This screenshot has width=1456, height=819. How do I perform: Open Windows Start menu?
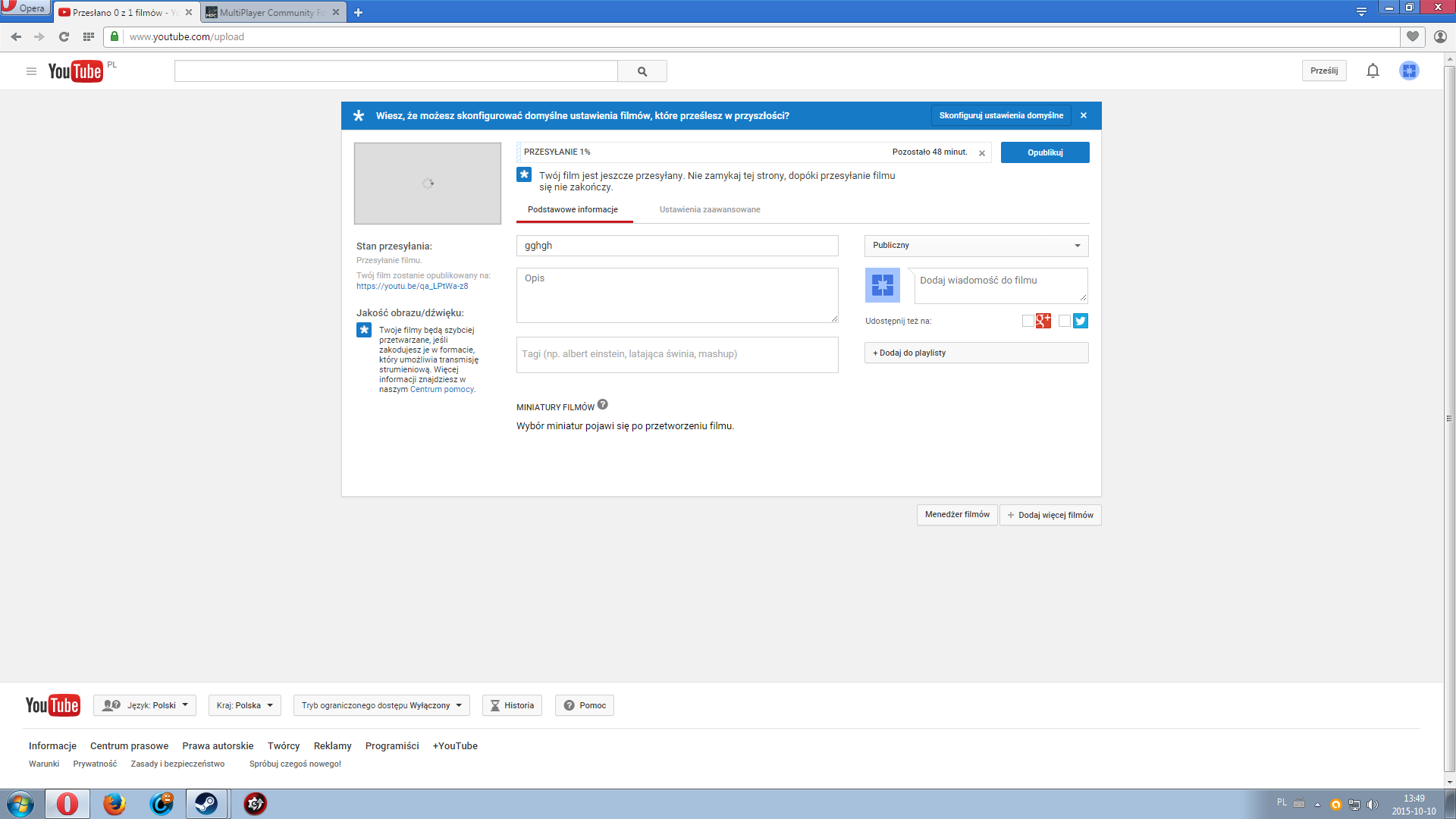pyautogui.click(x=20, y=804)
